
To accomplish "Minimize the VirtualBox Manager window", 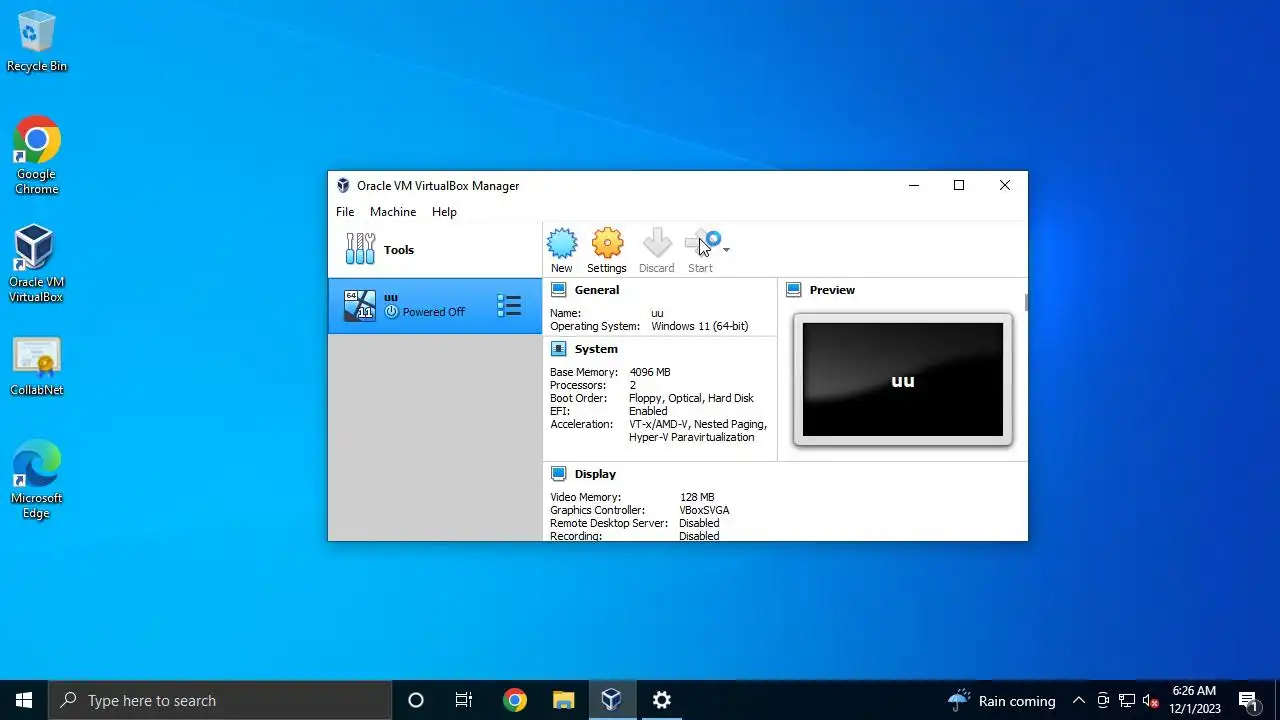I will coord(914,185).
